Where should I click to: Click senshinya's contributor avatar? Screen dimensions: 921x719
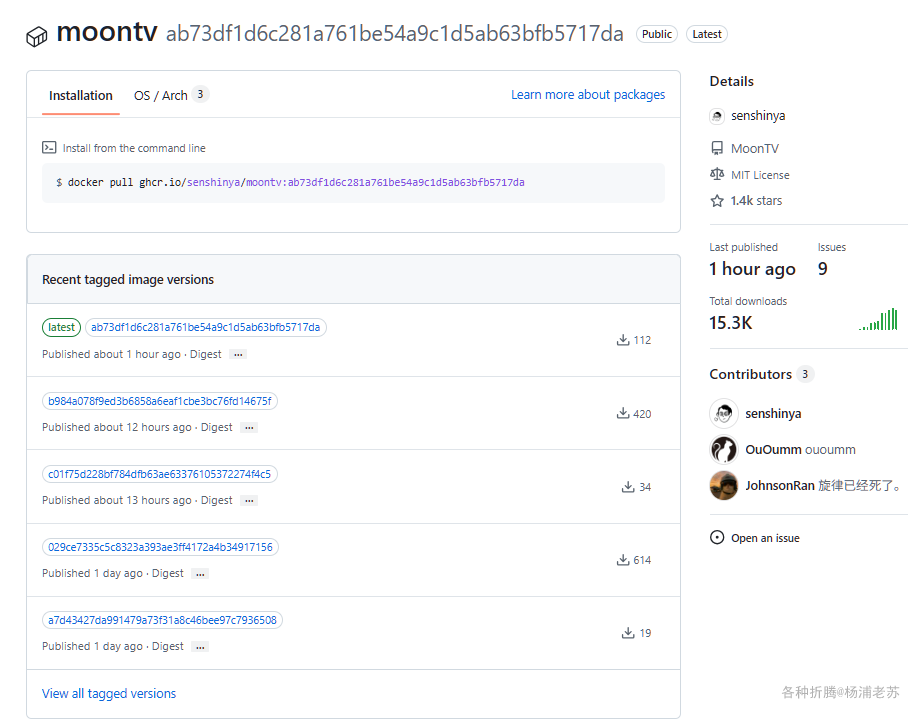click(x=724, y=414)
